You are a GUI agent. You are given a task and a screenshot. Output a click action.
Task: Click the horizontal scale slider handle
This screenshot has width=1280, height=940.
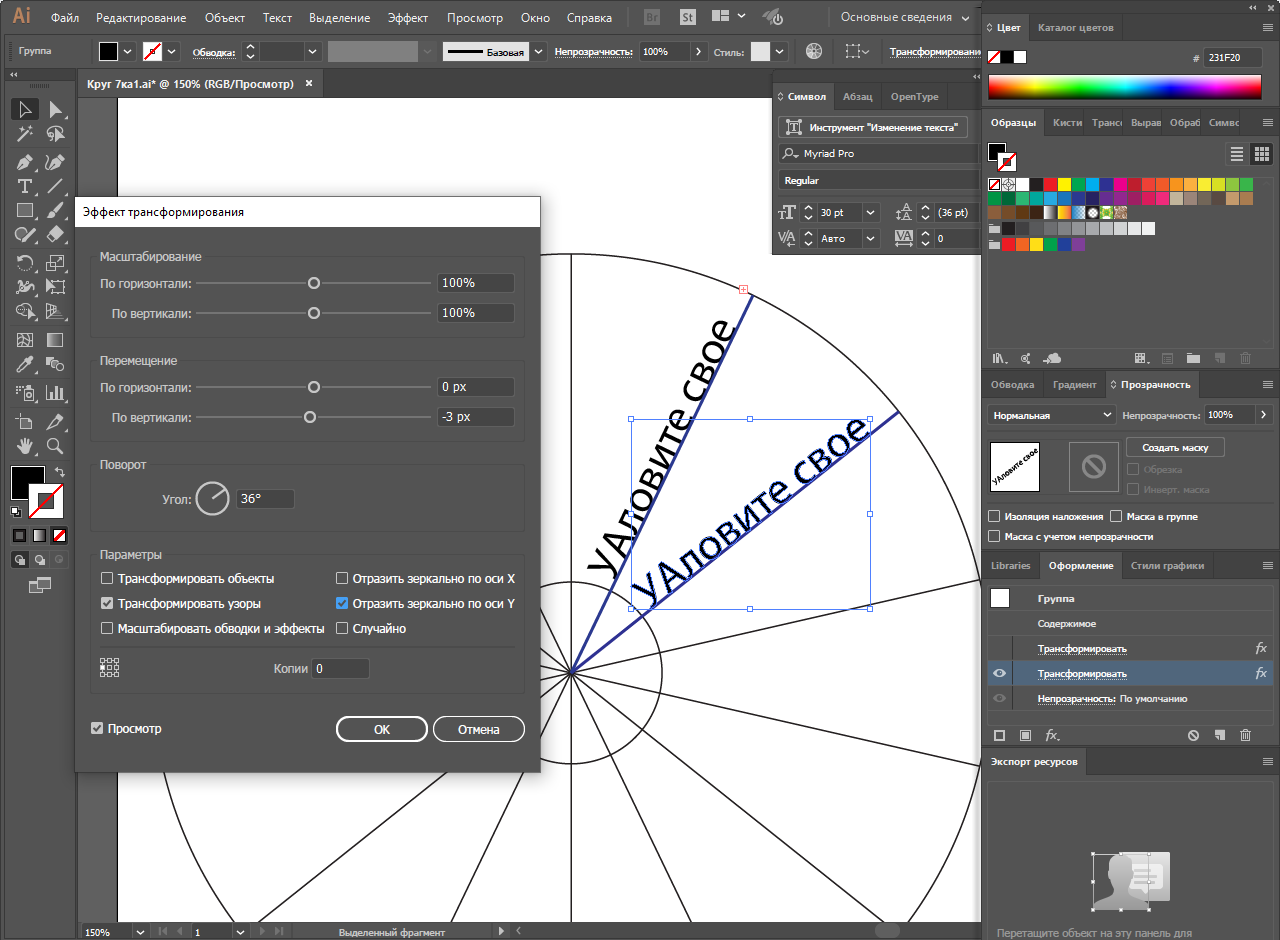tap(314, 283)
